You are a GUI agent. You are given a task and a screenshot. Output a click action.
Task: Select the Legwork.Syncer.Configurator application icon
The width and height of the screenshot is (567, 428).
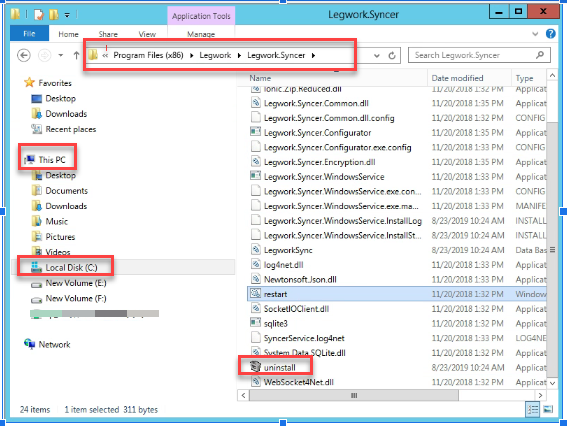255,132
